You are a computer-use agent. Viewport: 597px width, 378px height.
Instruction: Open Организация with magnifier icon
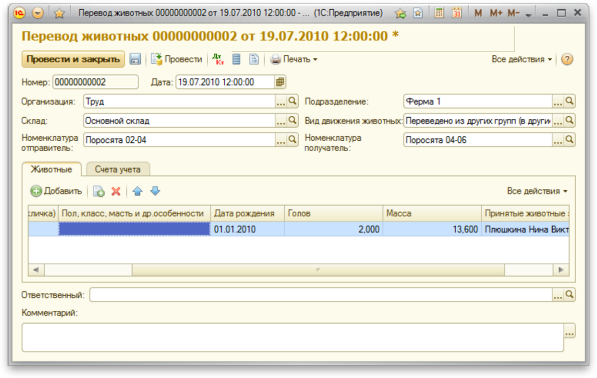click(292, 102)
